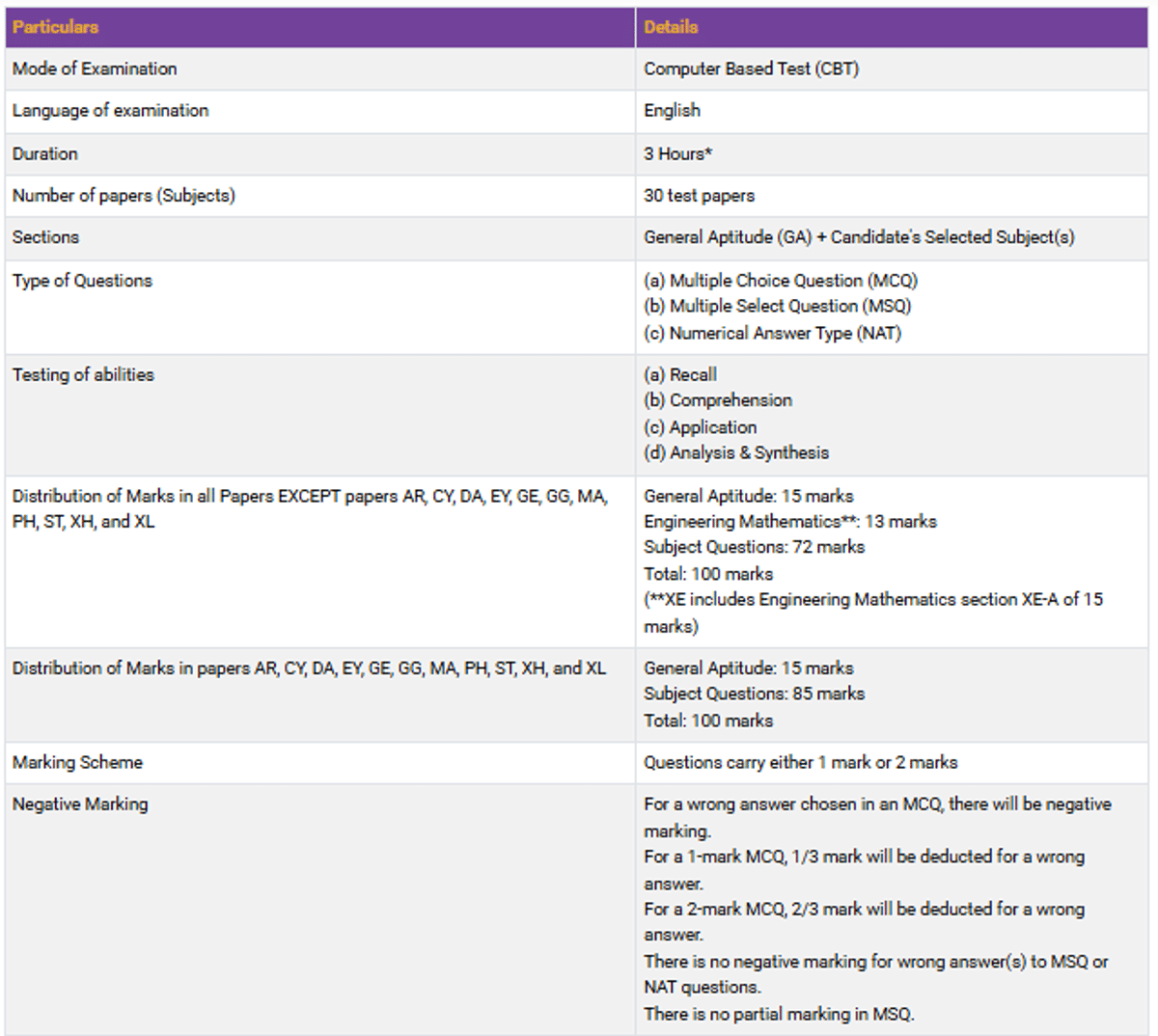Click the "Particulars" column header
The height and width of the screenshot is (1036, 1158).
coord(55,27)
